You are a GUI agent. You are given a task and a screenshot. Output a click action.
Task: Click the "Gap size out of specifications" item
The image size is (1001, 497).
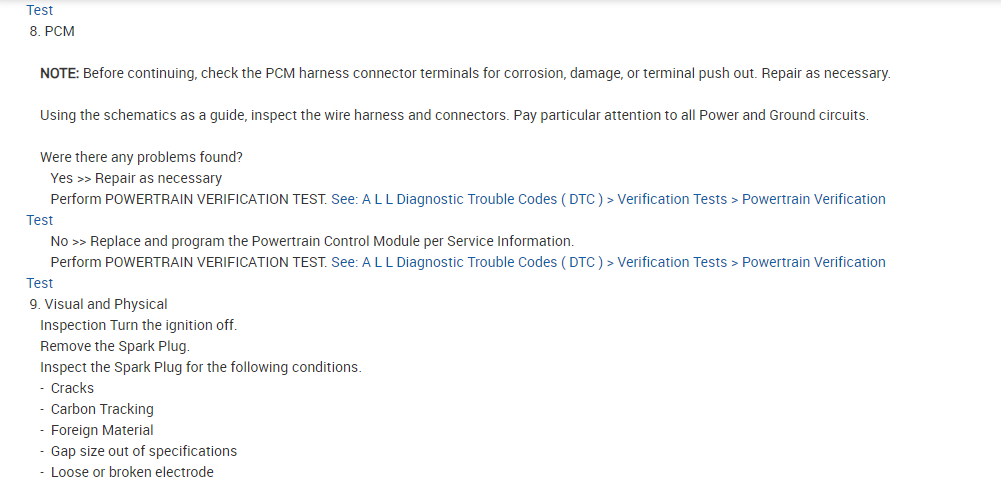pos(144,451)
